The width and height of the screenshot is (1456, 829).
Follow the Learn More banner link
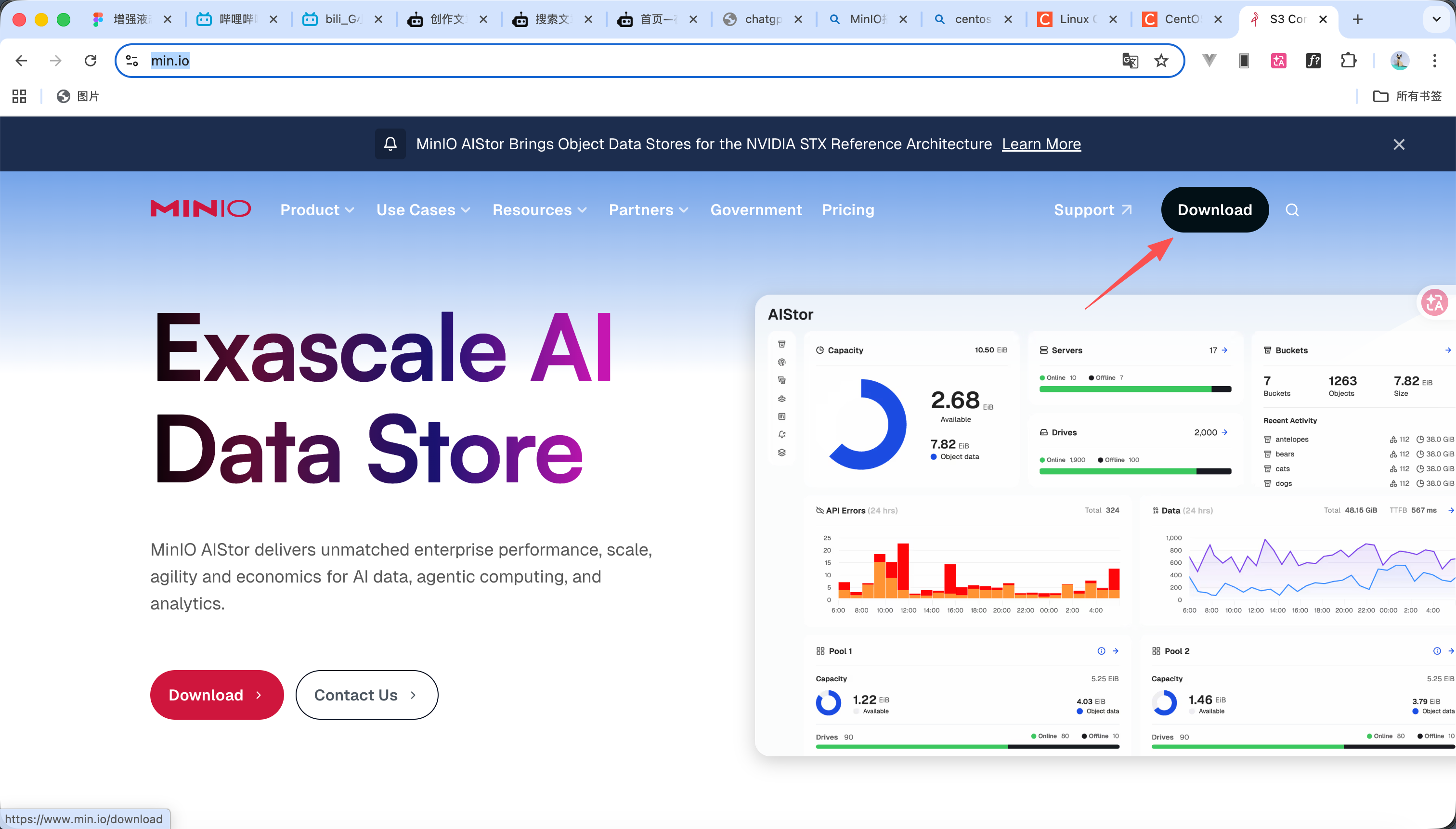tap(1041, 144)
